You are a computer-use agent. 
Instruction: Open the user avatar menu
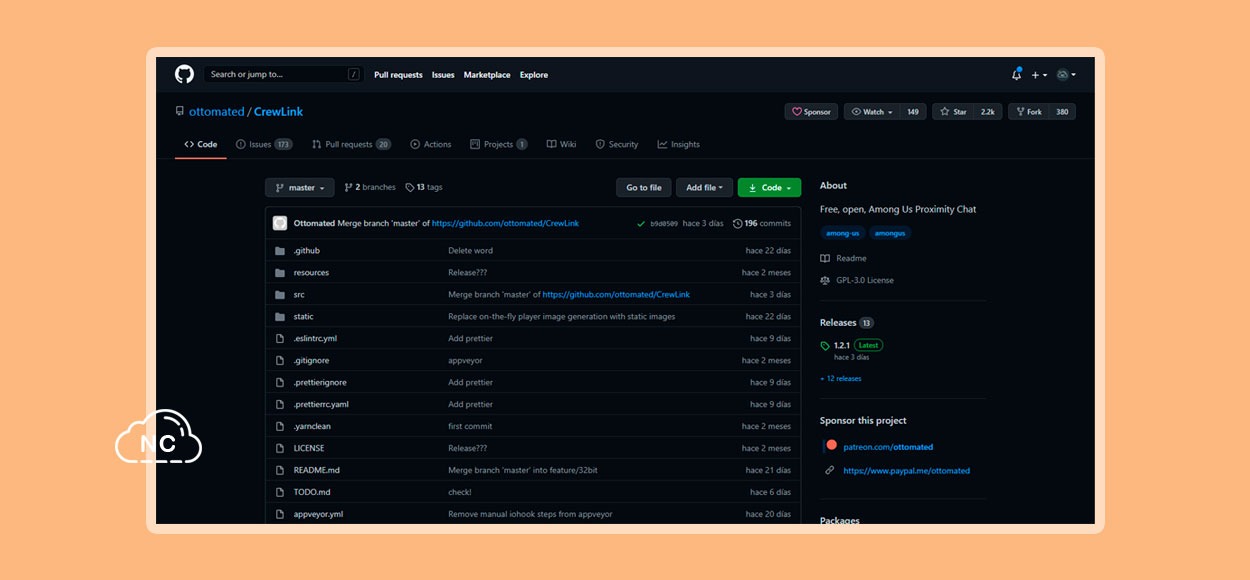point(1066,75)
